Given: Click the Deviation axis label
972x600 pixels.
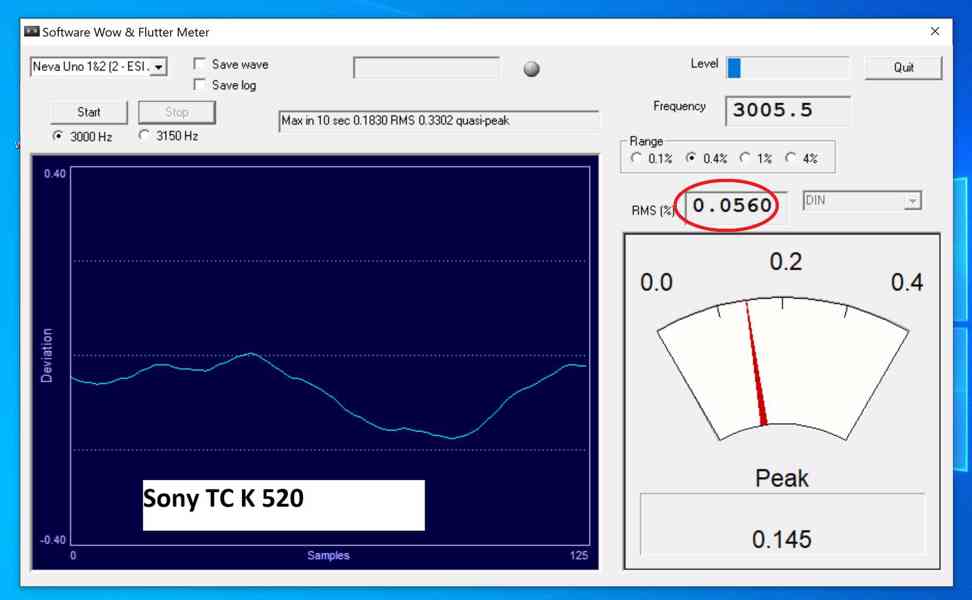Looking at the screenshot, I should [46, 355].
